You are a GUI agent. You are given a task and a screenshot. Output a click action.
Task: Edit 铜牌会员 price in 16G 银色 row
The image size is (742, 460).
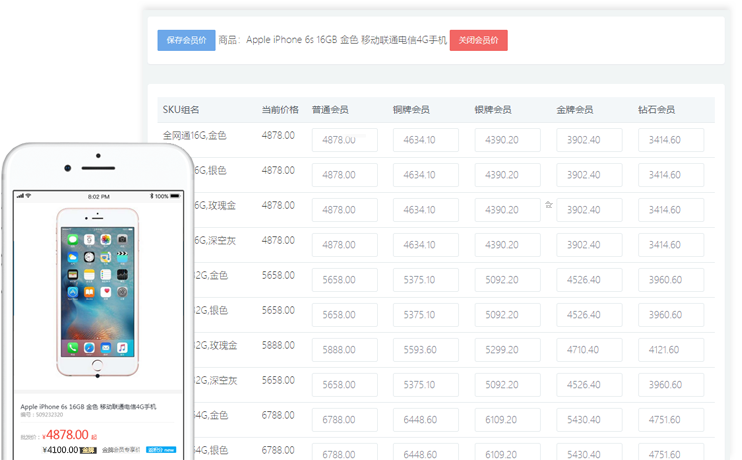pos(426,175)
